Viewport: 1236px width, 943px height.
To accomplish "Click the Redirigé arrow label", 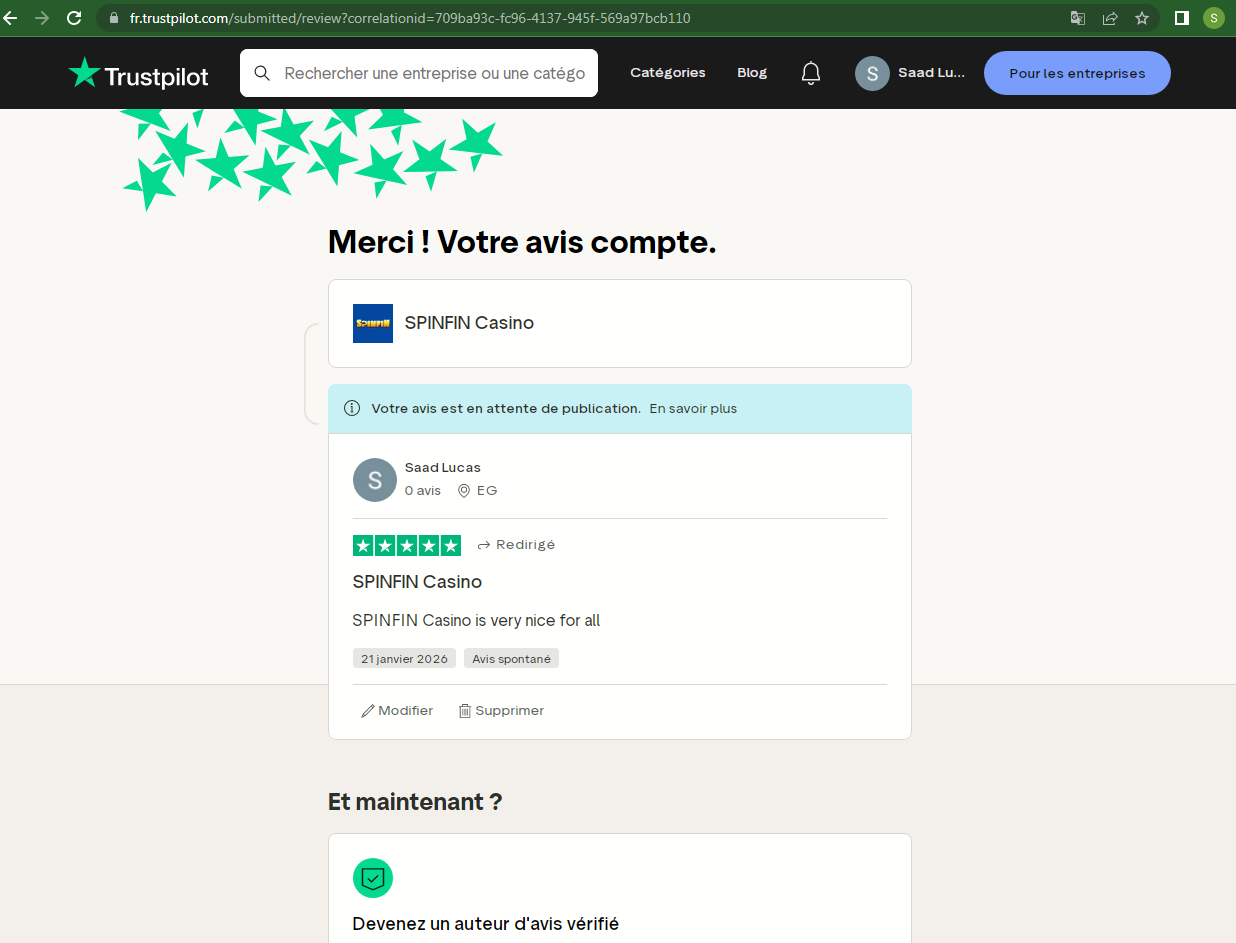I will 516,545.
